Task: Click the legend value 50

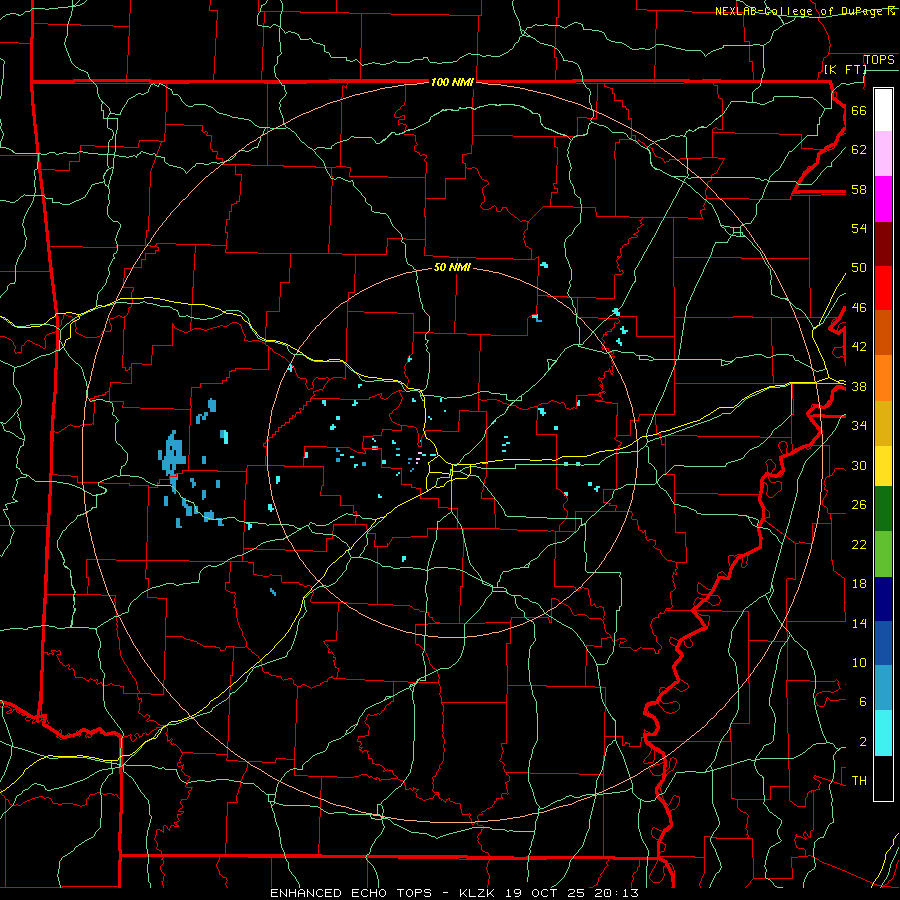Action: (x=859, y=267)
